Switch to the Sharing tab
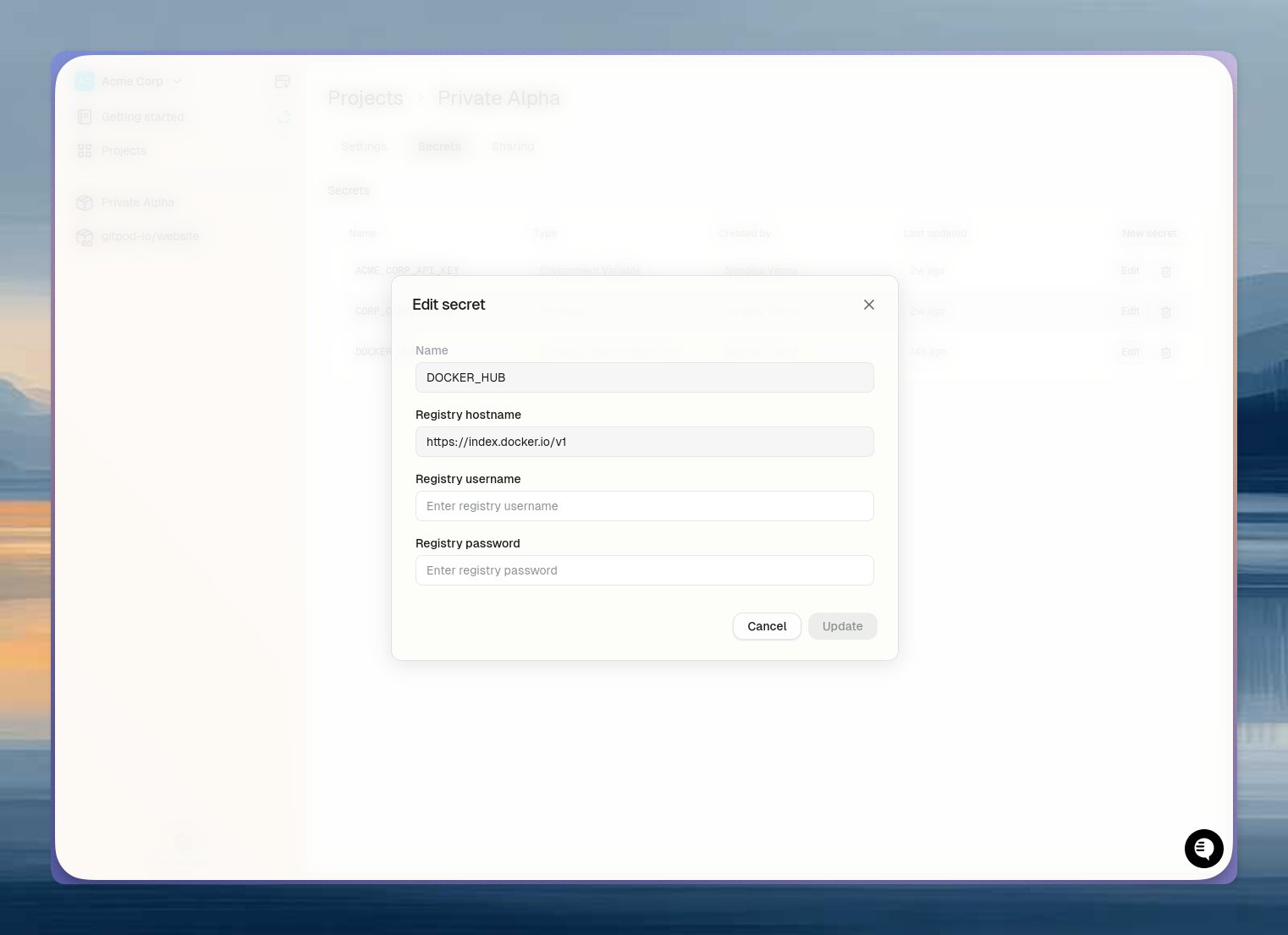The height and width of the screenshot is (935, 1288). pyautogui.click(x=513, y=146)
